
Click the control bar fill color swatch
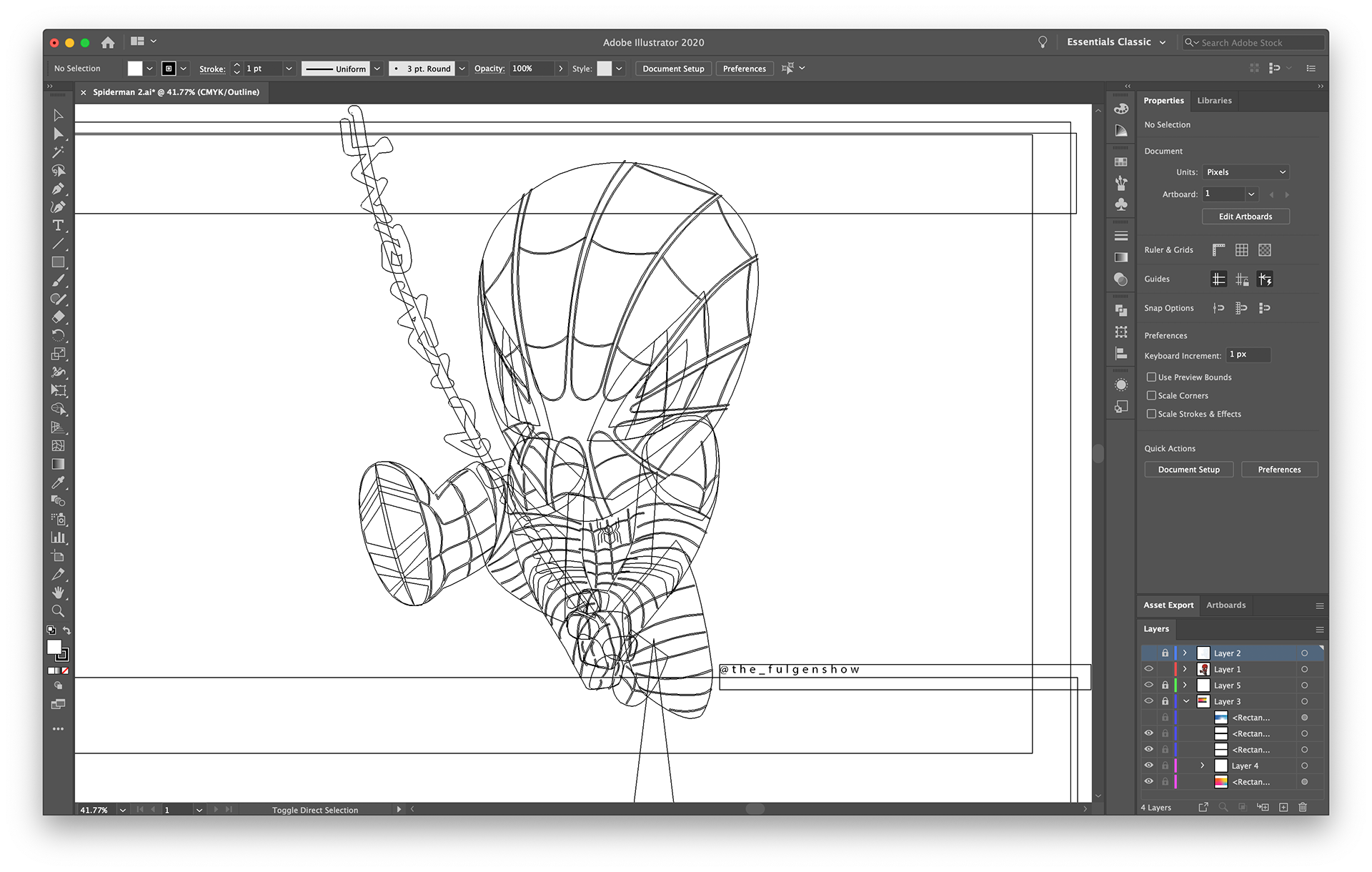[x=135, y=69]
